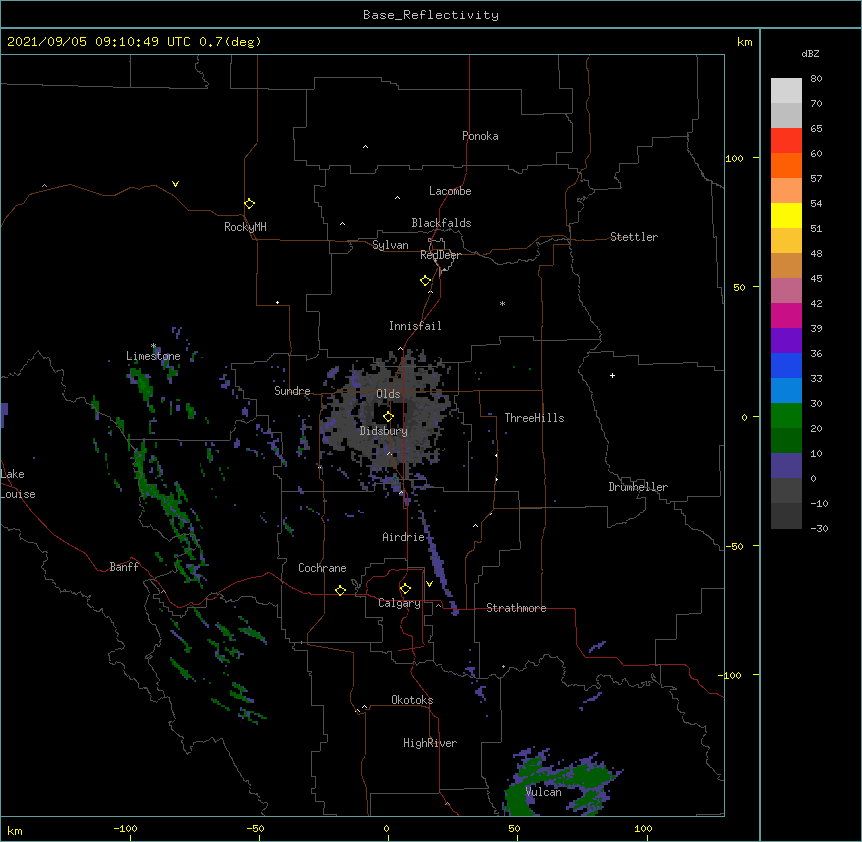The width and height of the screenshot is (862, 842).
Task: Click the -50 tick label on right axis
Action: point(734,546)
